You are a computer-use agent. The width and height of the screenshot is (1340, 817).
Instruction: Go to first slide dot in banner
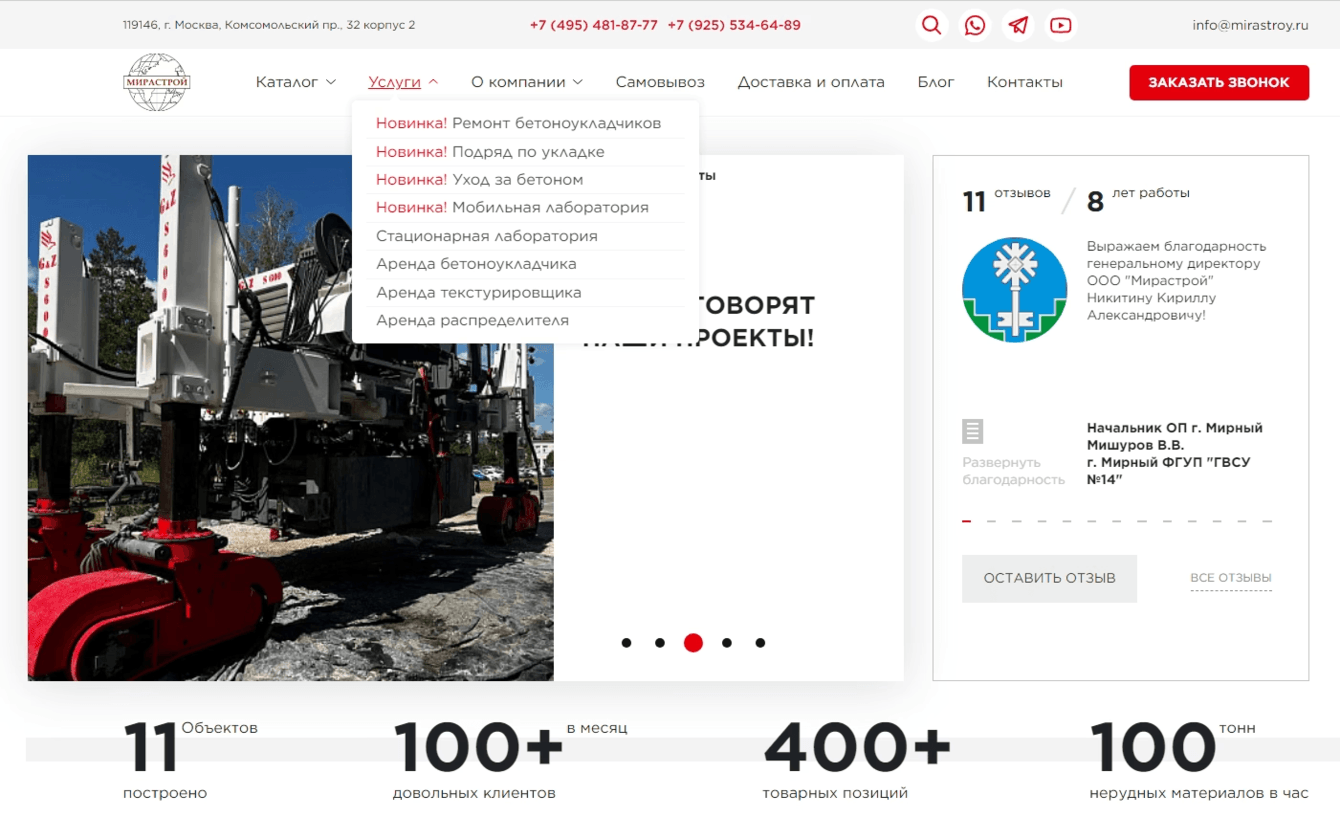626,643
